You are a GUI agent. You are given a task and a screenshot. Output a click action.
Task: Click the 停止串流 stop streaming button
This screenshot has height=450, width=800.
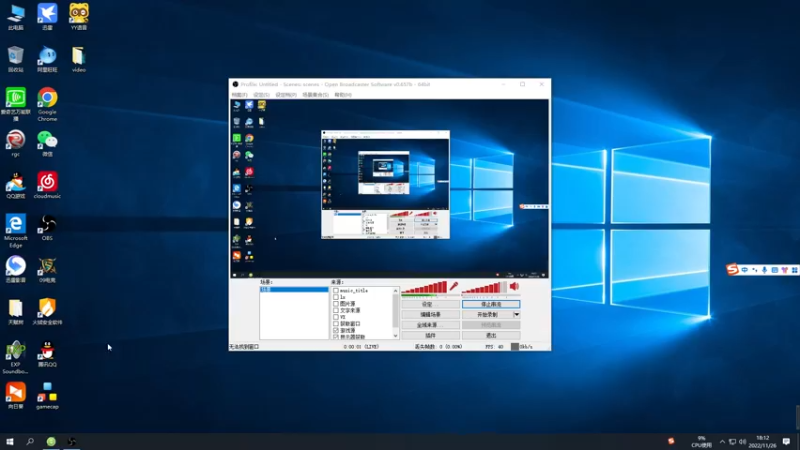coord(491,304)
